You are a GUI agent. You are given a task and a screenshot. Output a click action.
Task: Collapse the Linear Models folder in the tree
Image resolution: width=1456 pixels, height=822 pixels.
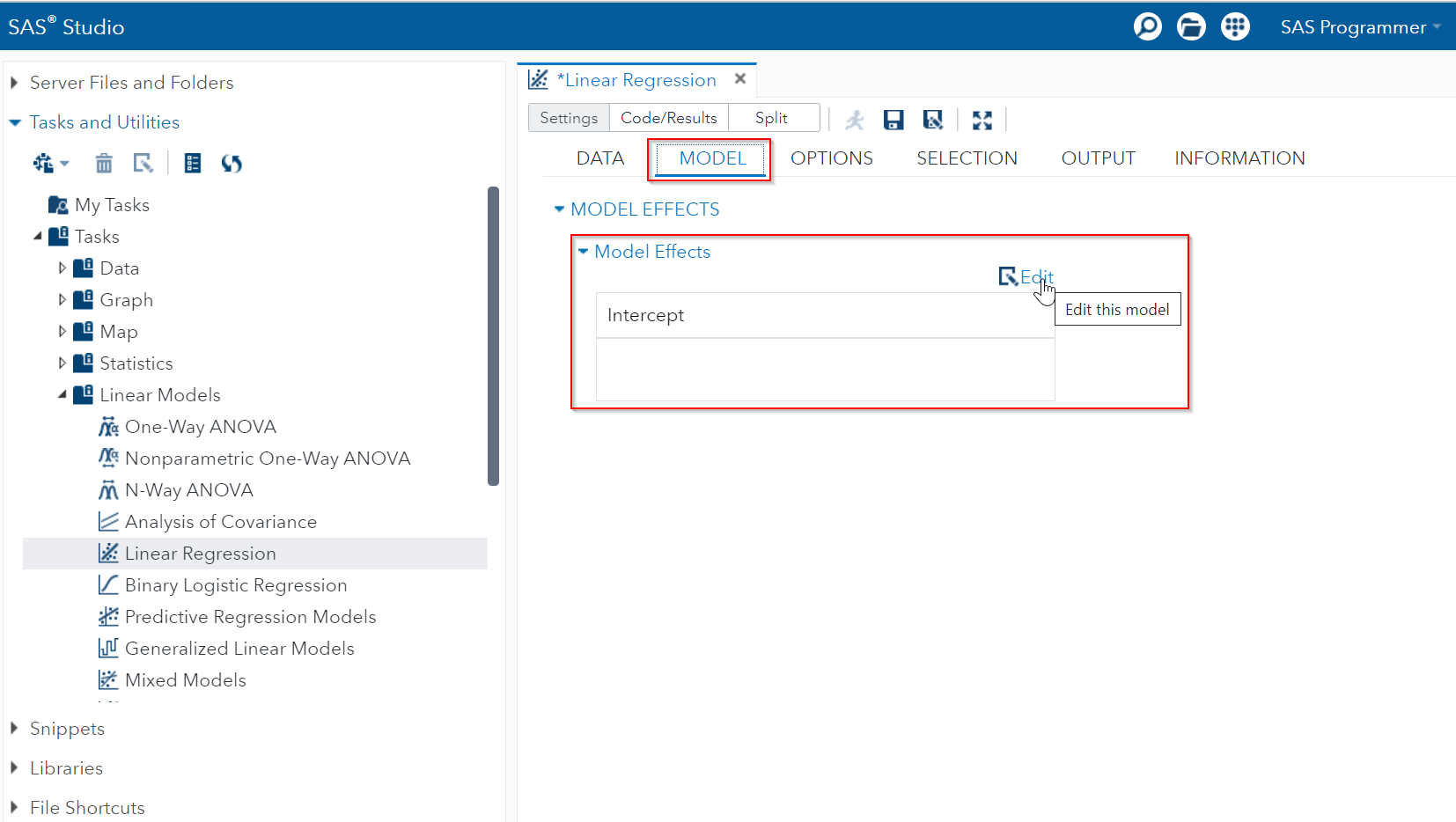[61, 394]
